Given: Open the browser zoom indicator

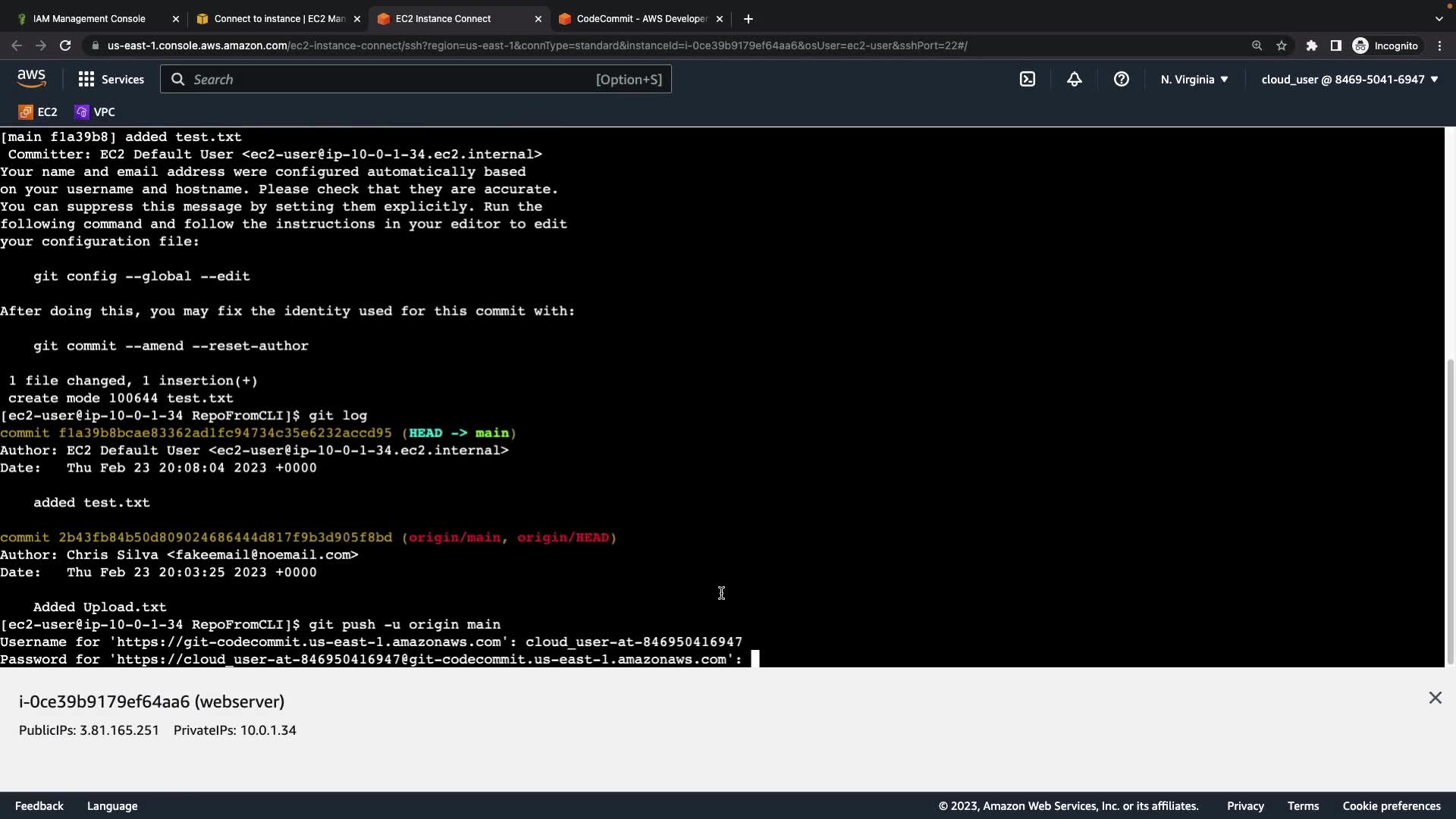Looking at the screenshot, I should 1257,45.
